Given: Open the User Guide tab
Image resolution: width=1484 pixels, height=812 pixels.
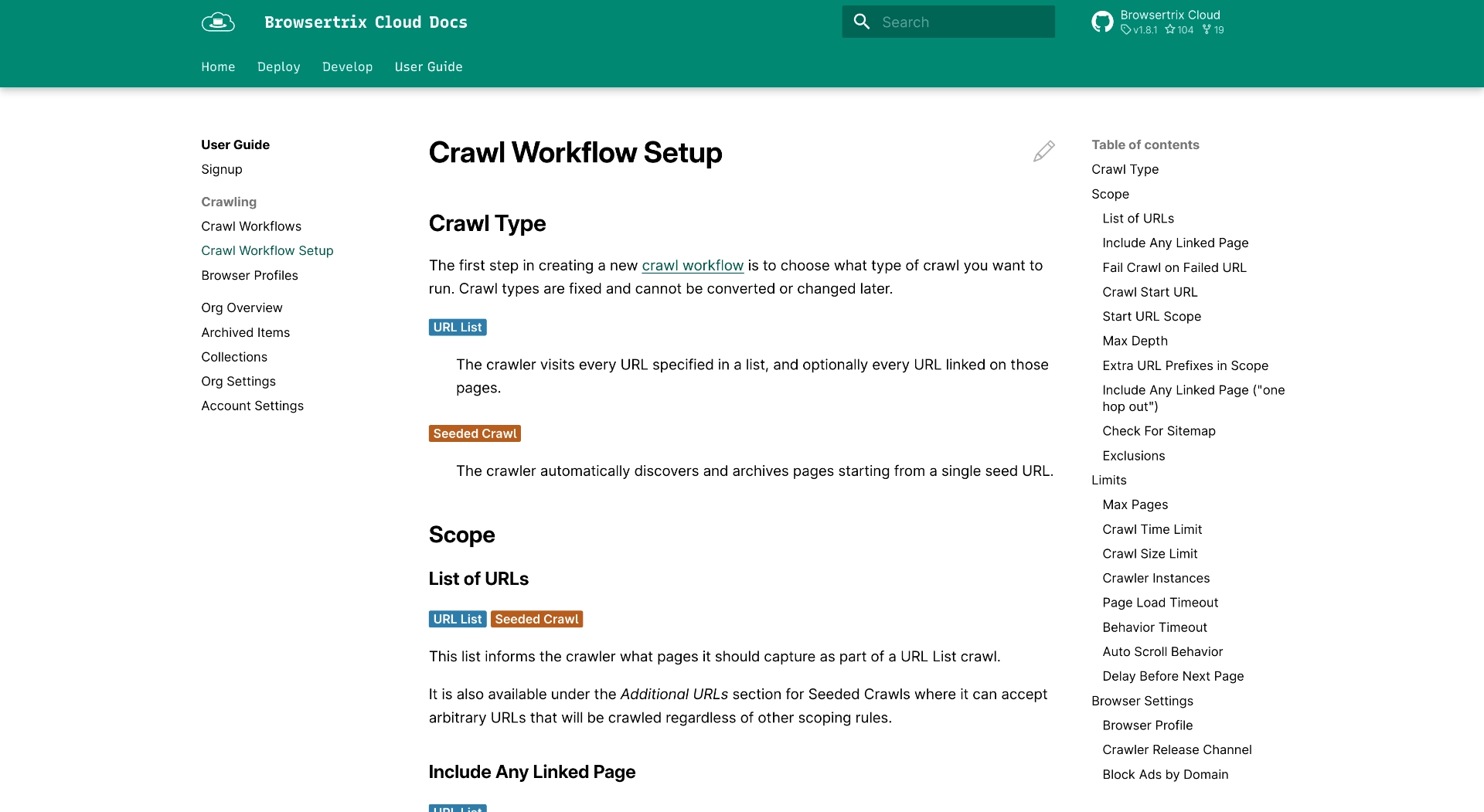Looking at the screenshot, I should [x=428, y=66].
